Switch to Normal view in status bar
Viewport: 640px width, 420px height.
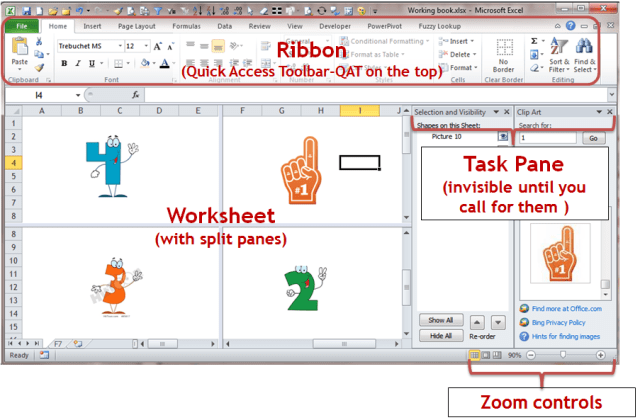tap(474, 355)
